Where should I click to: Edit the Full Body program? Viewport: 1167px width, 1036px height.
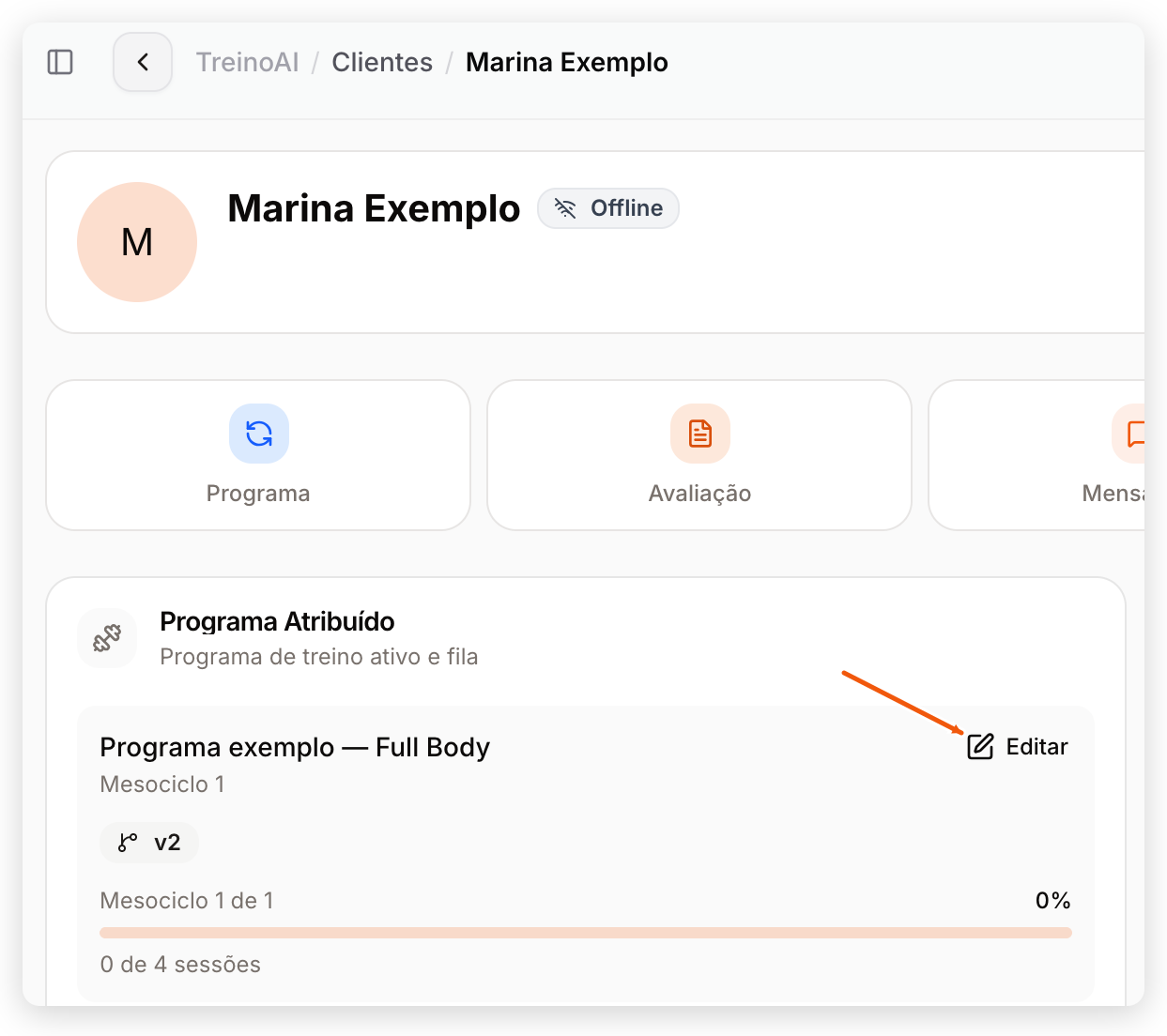tap(1018, 747)
